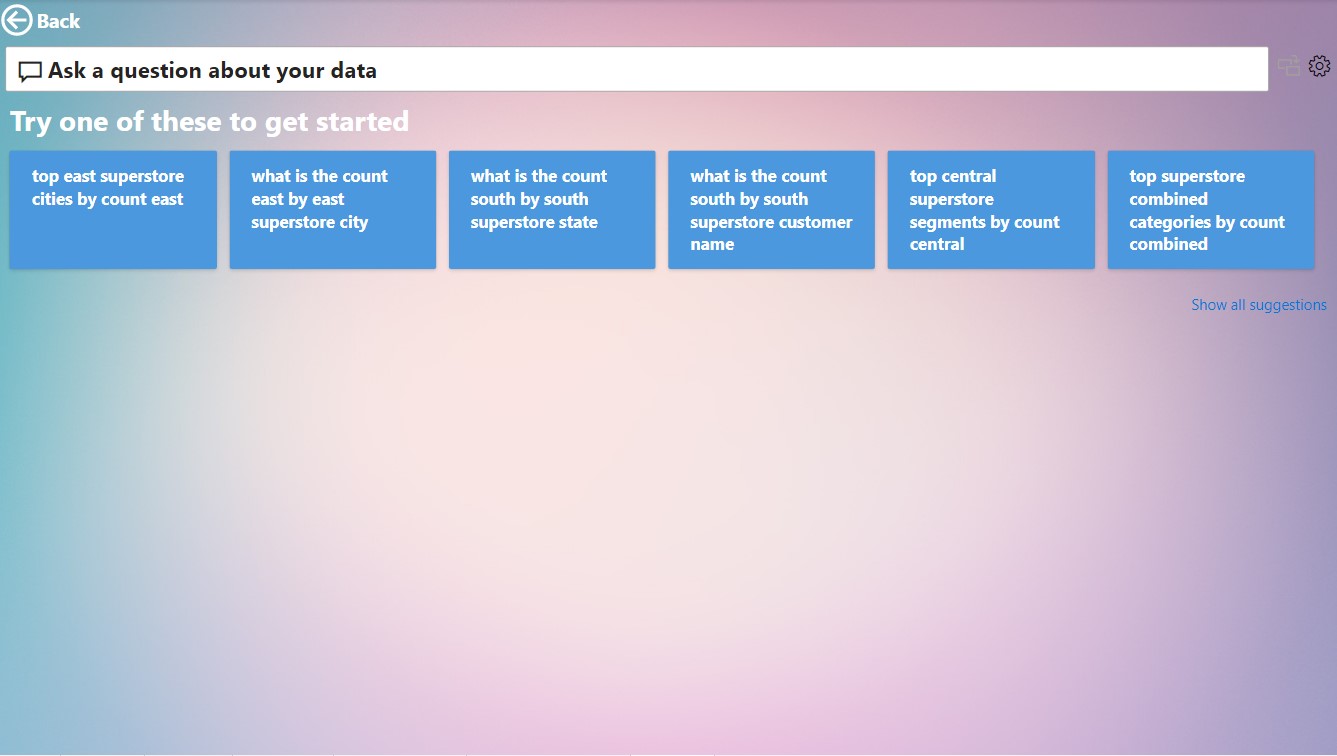Click the convert-to-standard-visual icon near the gear
Image resolution: width=1337 pixels, height=756 pixels.
point(1288,66)
